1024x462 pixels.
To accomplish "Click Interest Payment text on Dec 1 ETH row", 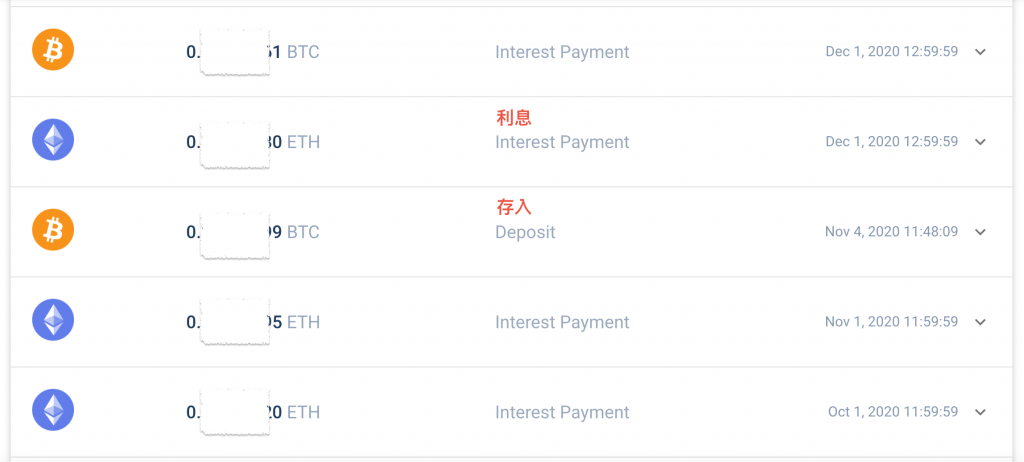I will [x=562, y=142].
